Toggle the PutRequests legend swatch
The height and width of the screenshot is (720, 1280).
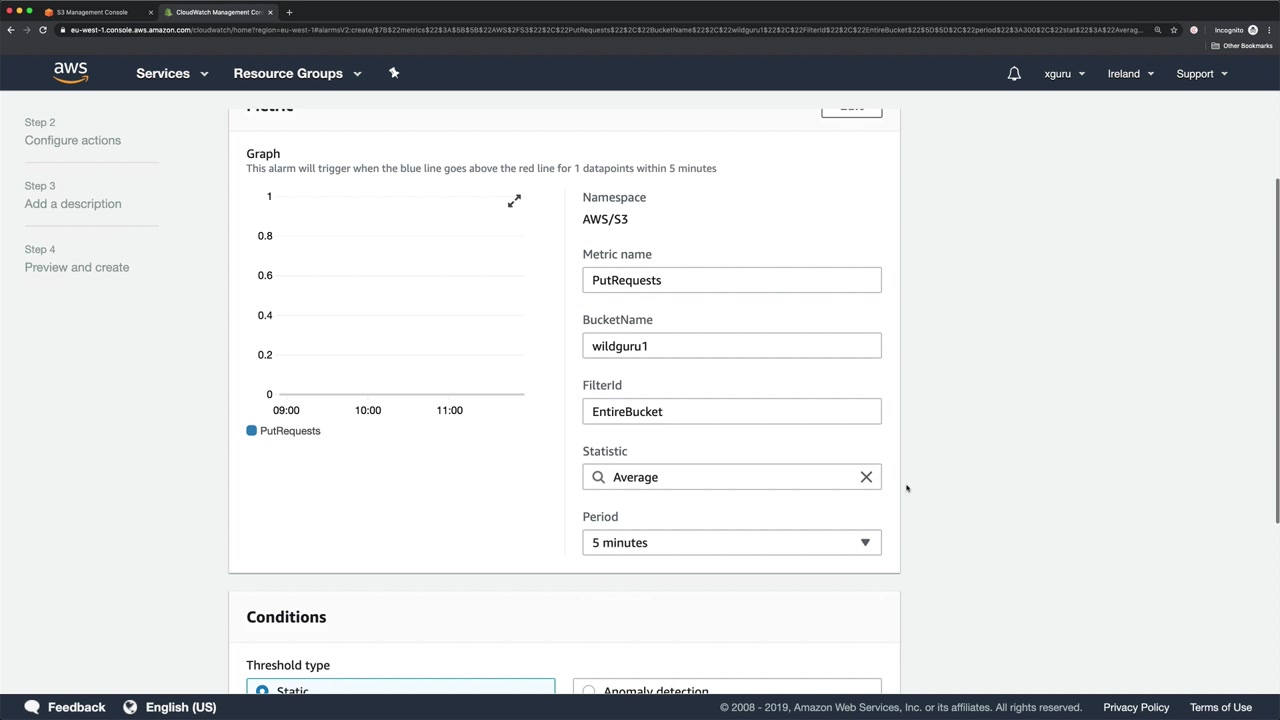coord(252,431)
